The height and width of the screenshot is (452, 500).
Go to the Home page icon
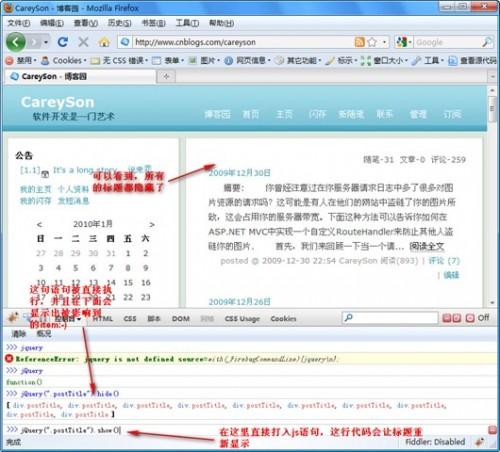click(104, 42)
